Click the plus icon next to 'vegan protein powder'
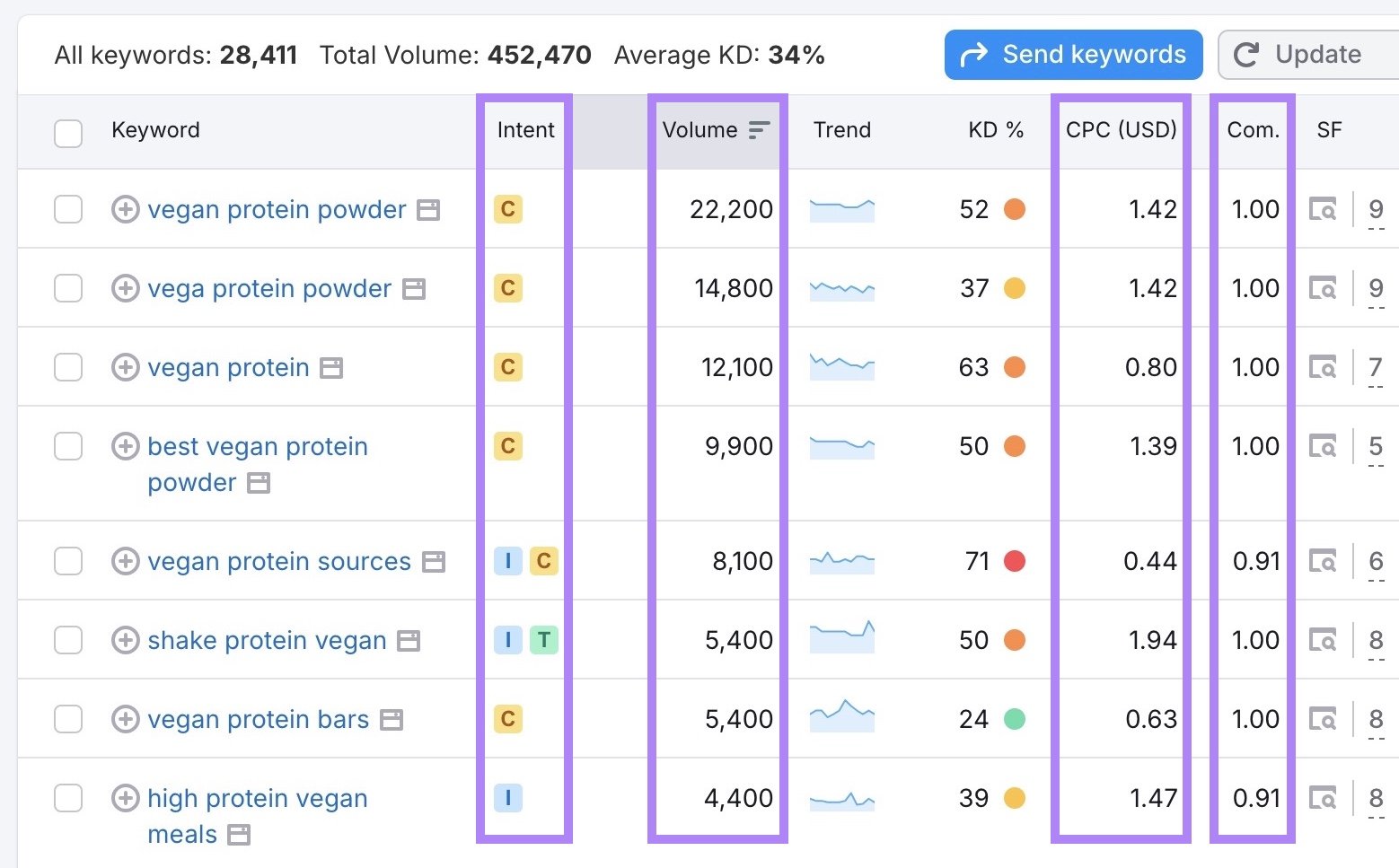This screenshot has height=868, width=1399. (125, 209)
